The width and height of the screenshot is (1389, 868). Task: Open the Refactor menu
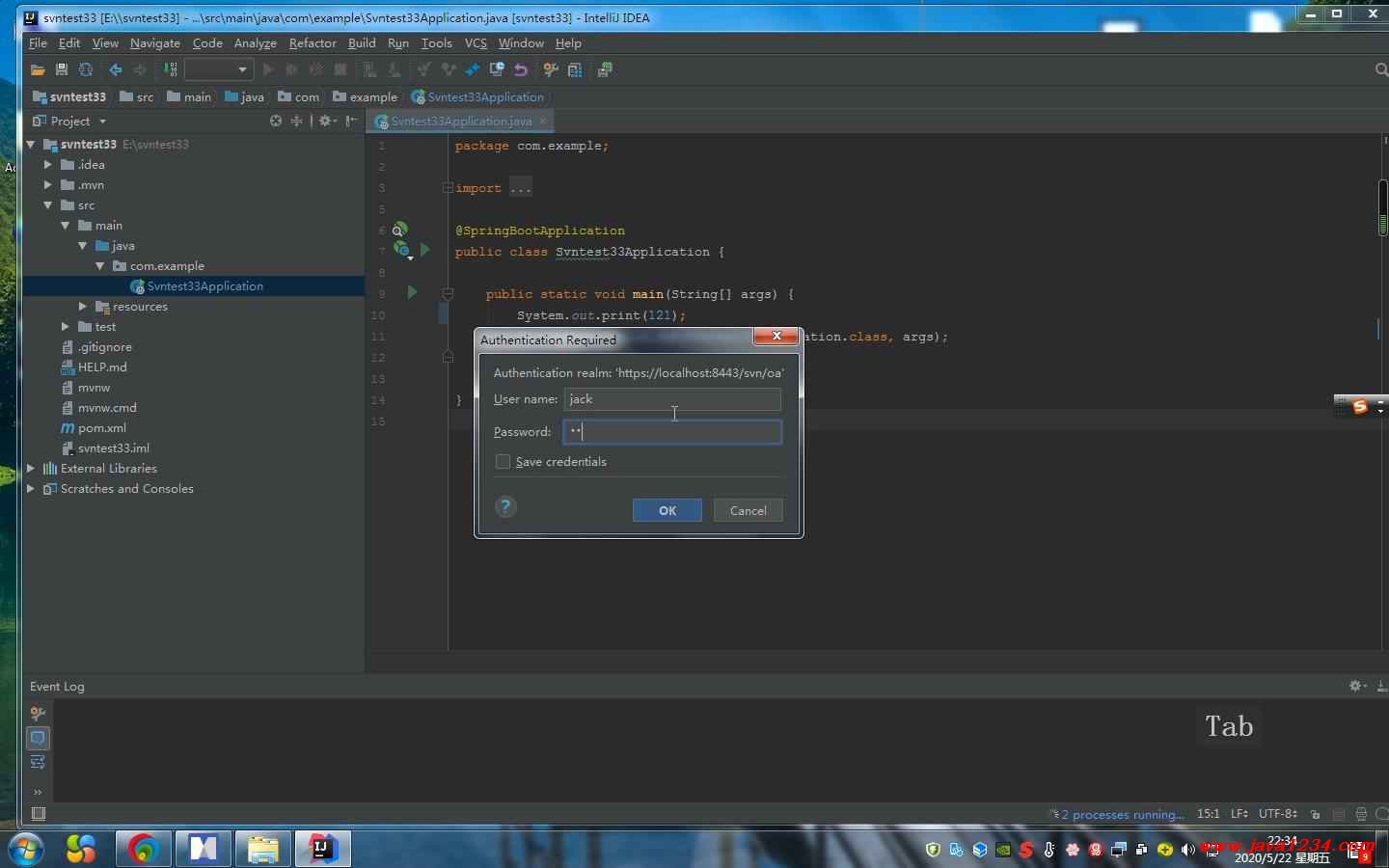(x=313, y=43)
